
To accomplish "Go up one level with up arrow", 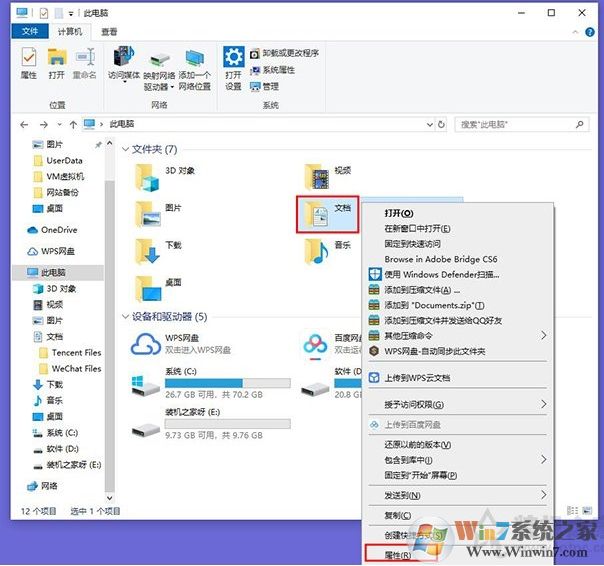I will click(73, 124).
